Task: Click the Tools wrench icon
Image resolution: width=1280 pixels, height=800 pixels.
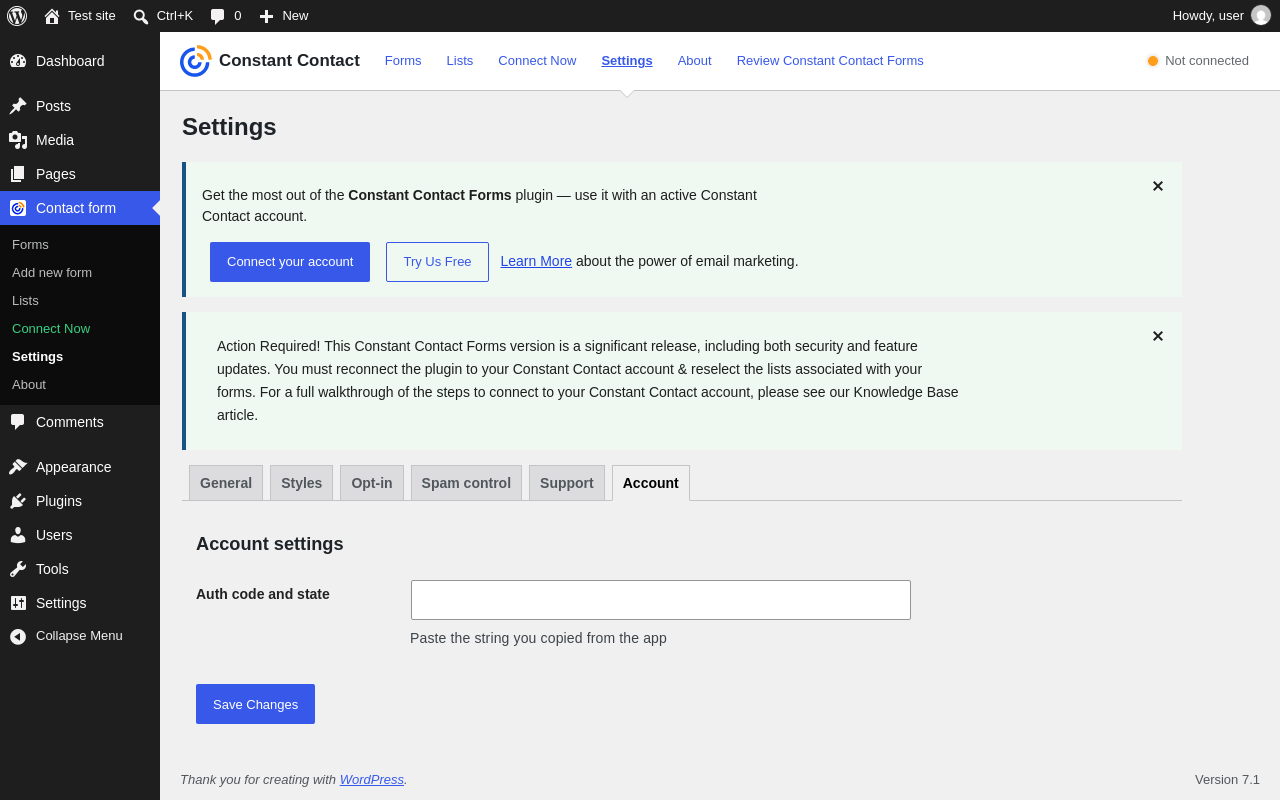Action: 18,569
